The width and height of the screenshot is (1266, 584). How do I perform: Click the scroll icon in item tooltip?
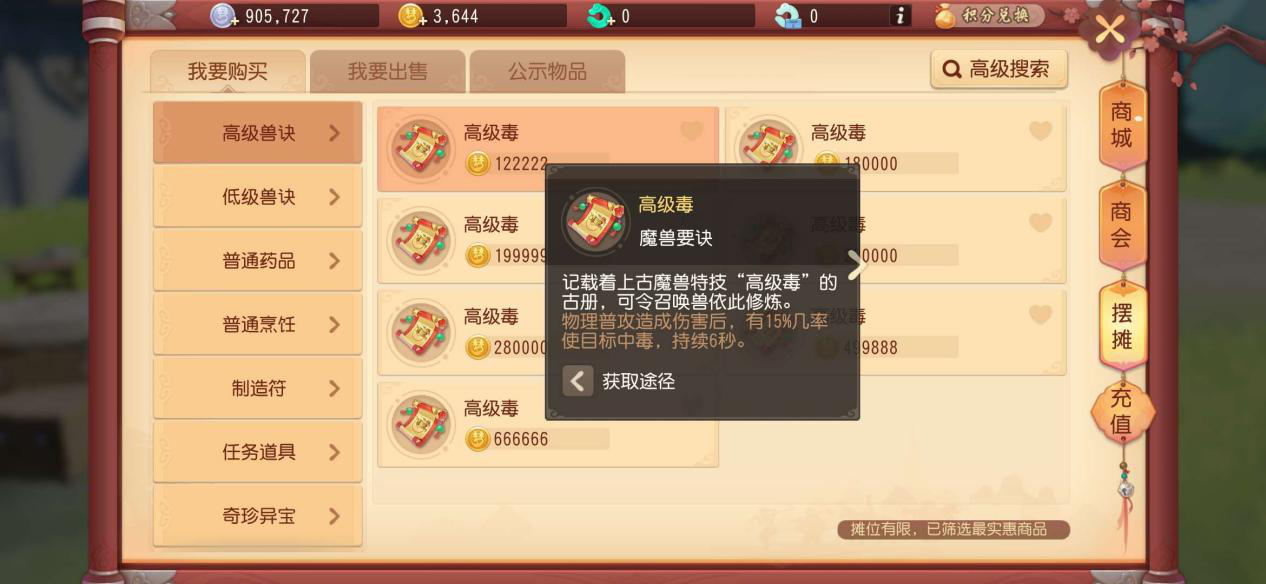595,220
